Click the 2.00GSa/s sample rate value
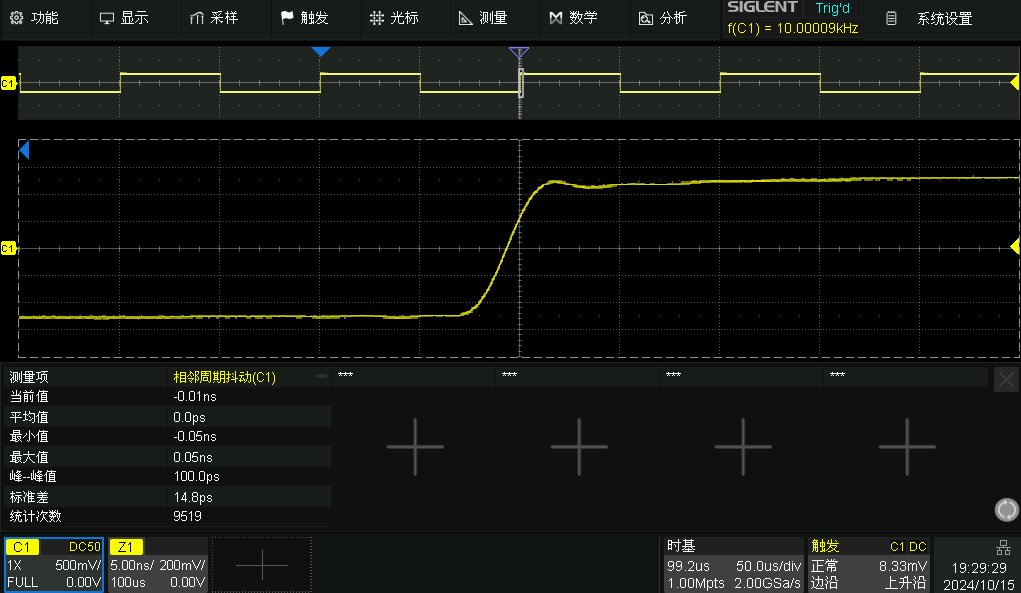Viewport: 1021px width, 593px height. [767, 583]
